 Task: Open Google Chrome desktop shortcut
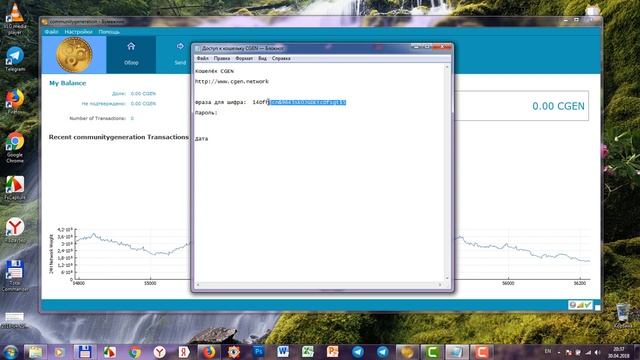click(15, 147)
